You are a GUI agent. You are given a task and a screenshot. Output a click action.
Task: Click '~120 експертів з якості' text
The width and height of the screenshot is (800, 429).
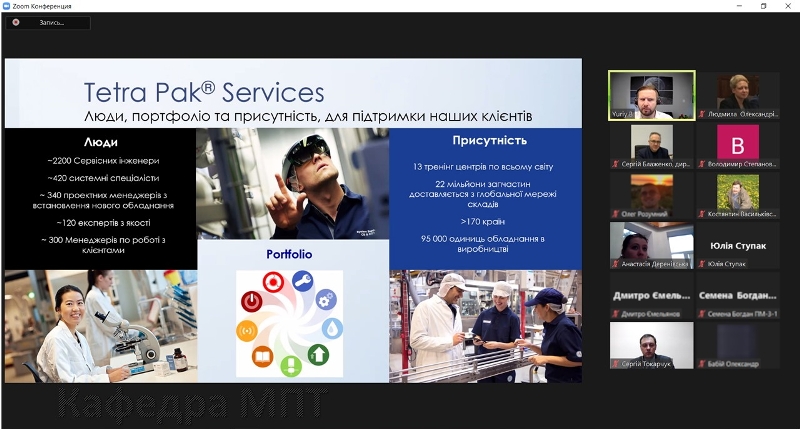click(104, 223)
